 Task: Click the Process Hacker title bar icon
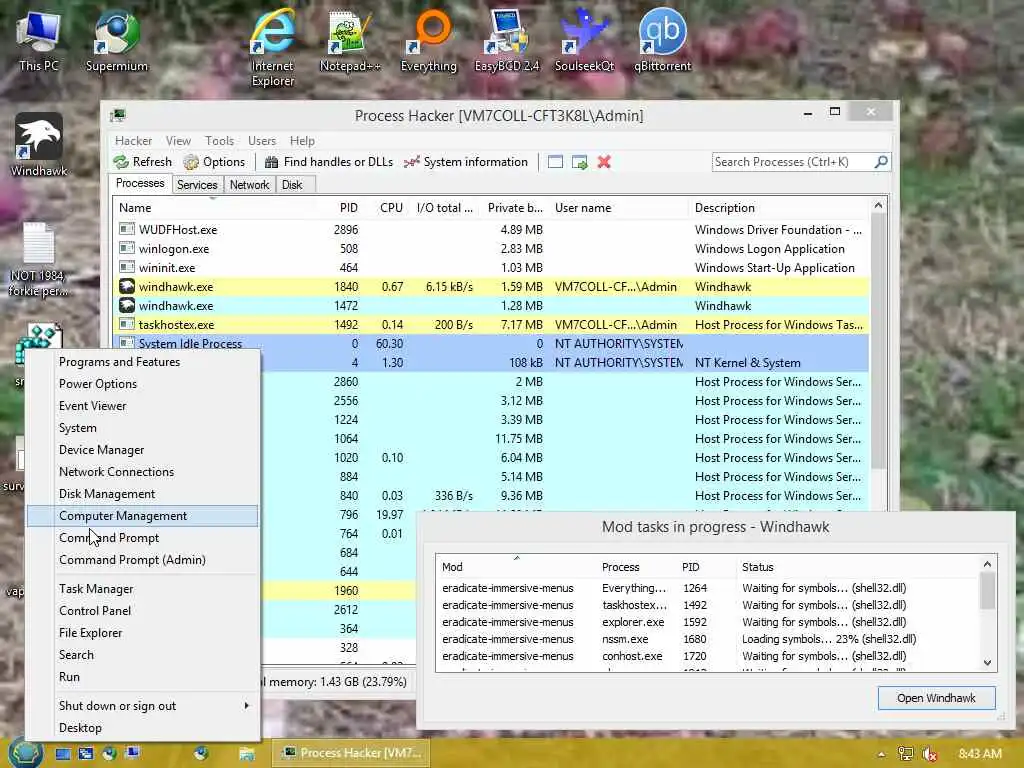pos(118,116)
